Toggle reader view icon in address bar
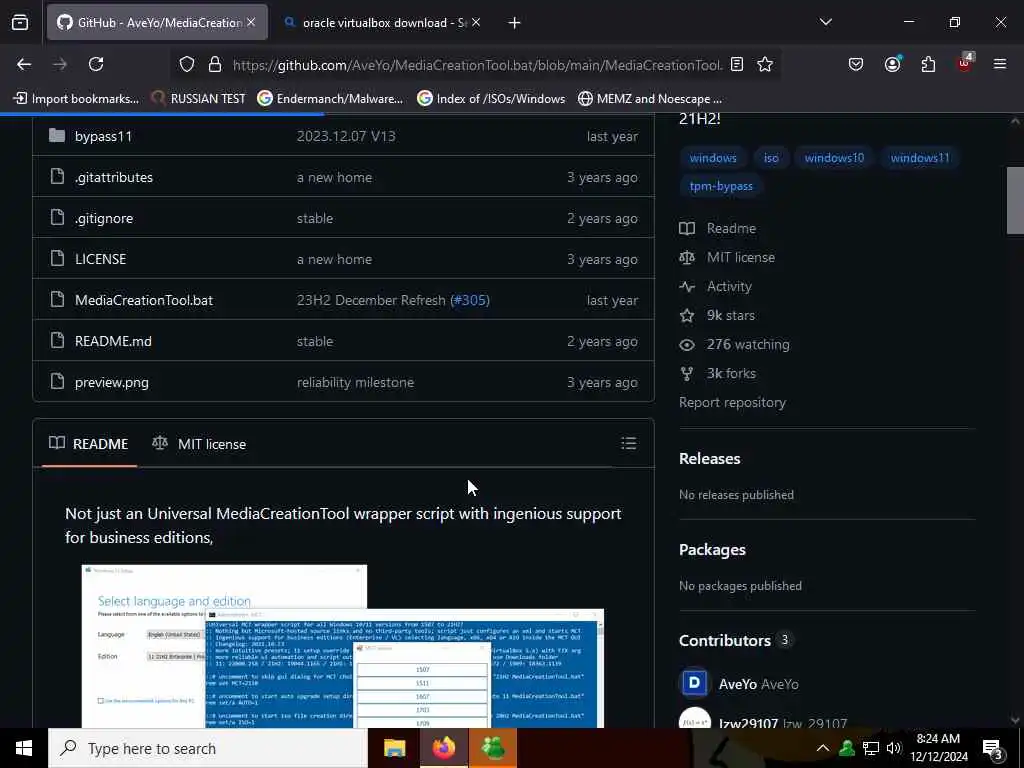Image resolution: width=1024 pixels, height=768 pixels. (x=737, y=64)
